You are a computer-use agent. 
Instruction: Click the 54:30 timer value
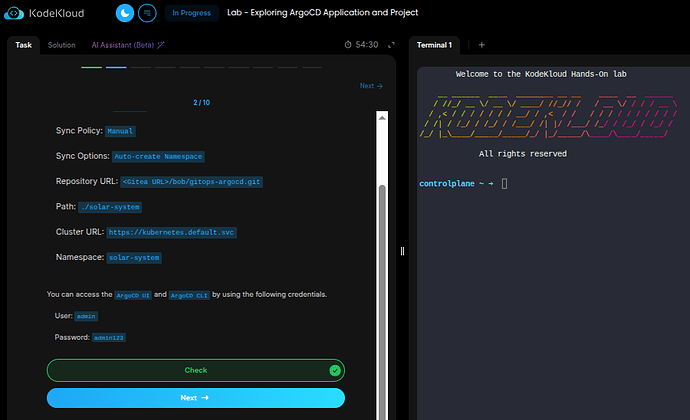tap(367, 45)
